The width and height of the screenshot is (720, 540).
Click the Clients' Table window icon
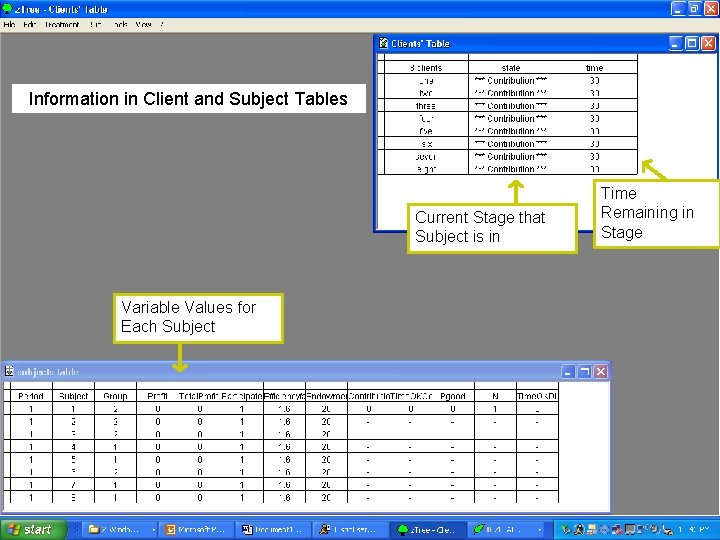click(x=383, y=44)
